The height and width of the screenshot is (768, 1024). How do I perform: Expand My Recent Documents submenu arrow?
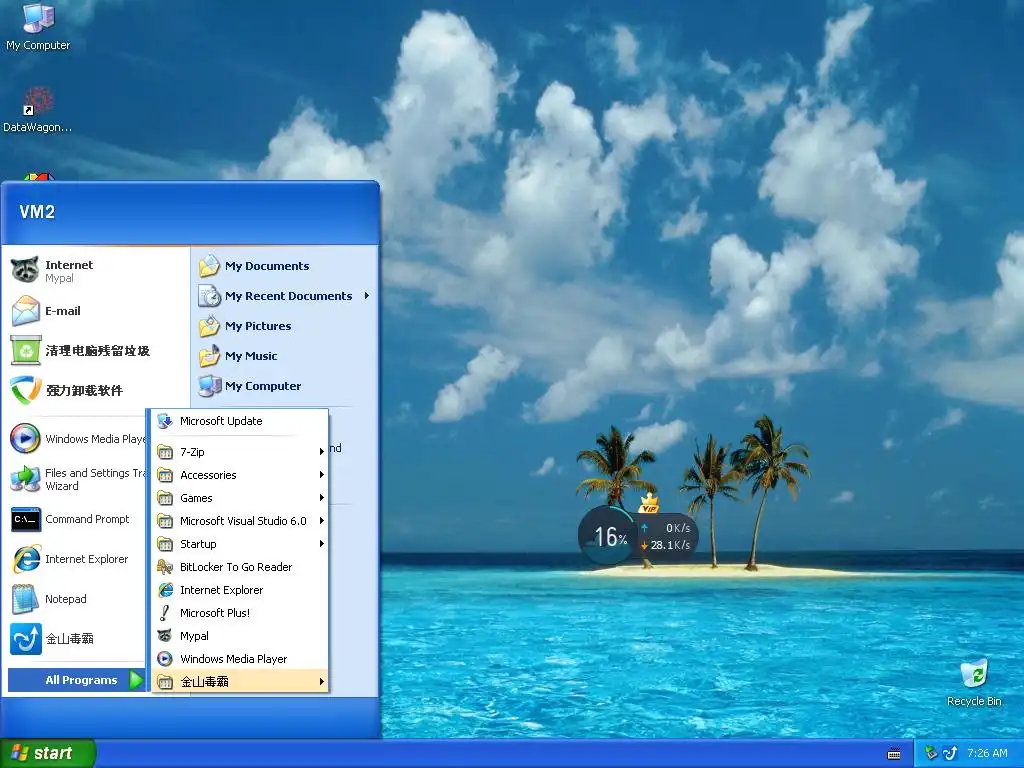point(367,296)
